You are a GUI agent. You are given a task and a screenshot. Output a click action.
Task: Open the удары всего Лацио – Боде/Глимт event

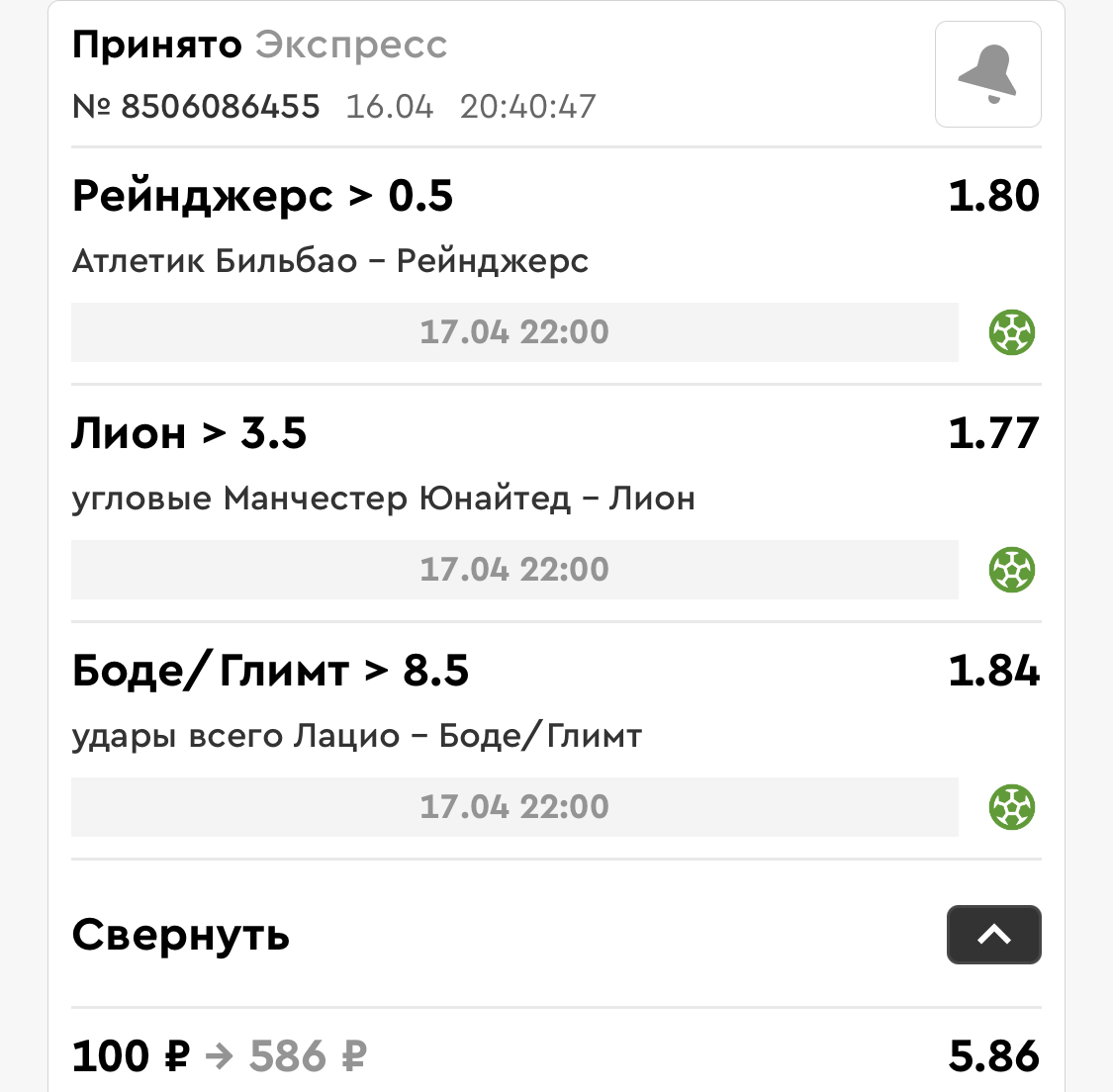[x=357, y=737]
